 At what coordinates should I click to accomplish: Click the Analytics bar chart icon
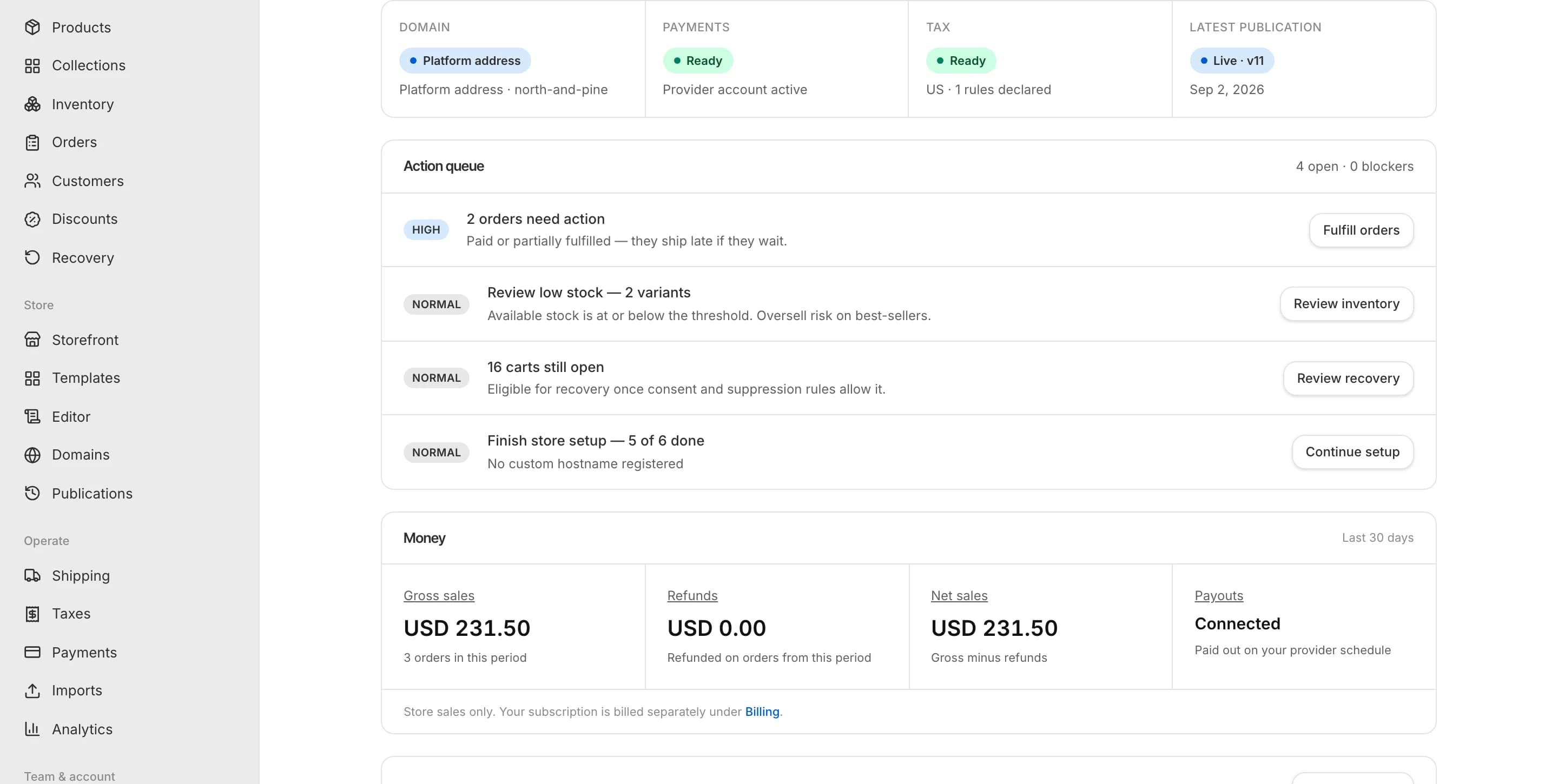tap(32, 729)
